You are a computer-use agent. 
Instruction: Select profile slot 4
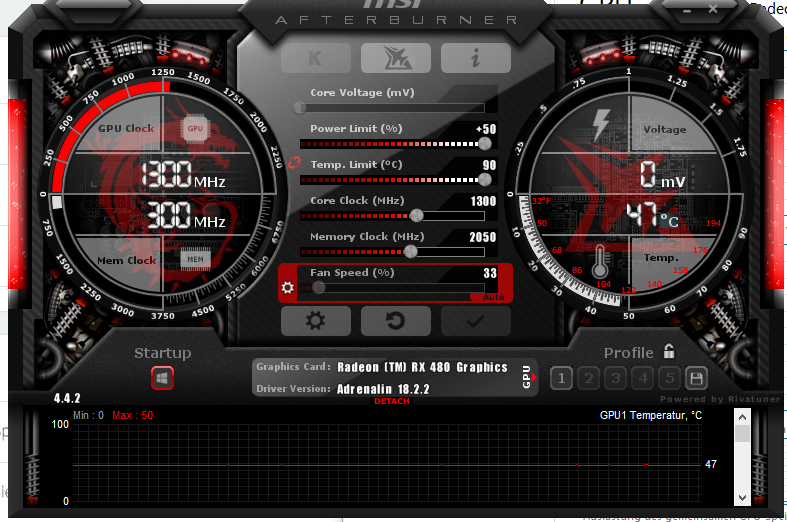point(643,378)
